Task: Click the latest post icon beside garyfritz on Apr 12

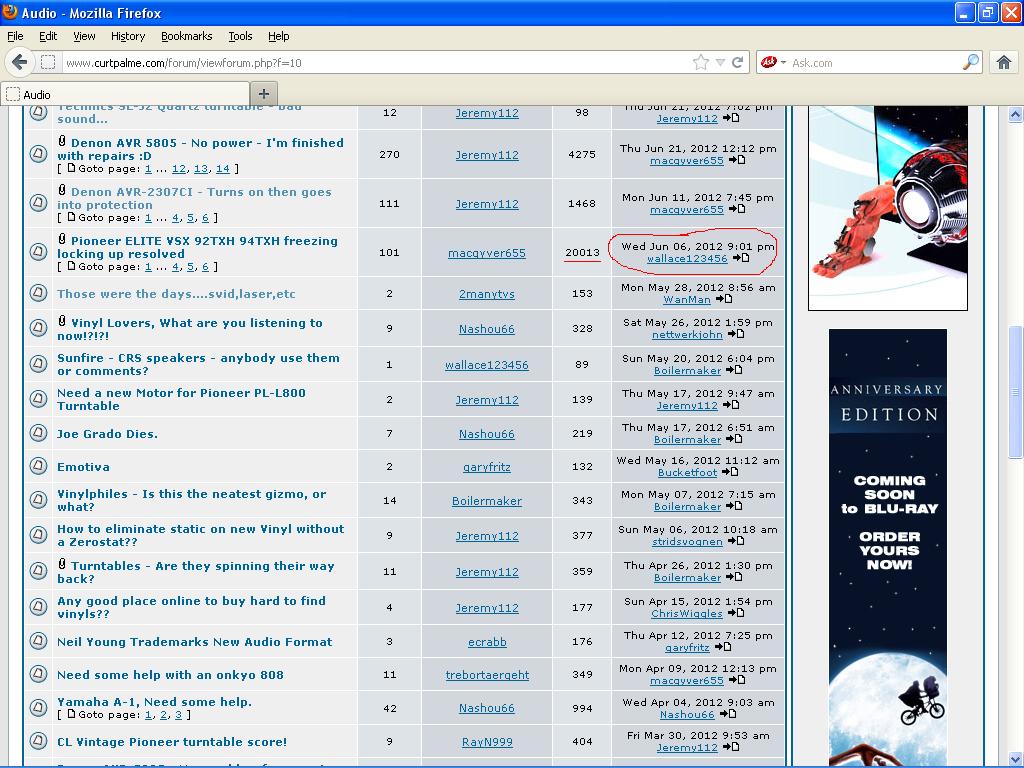Action: (723, 647)
